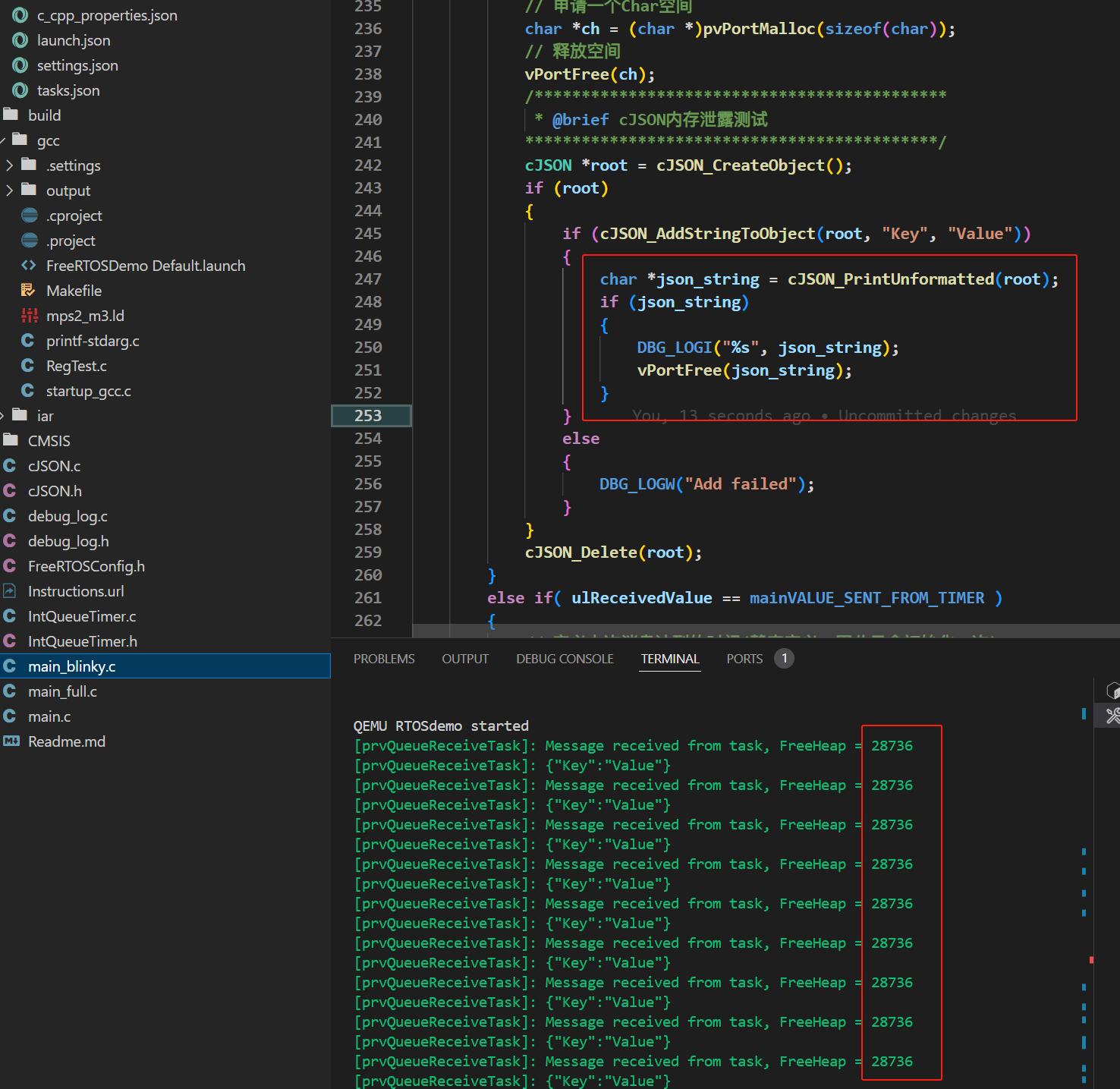Switch to the OUTPUT tab
Viewport: 1120px width, 1089px height.
tap(465, 659)
